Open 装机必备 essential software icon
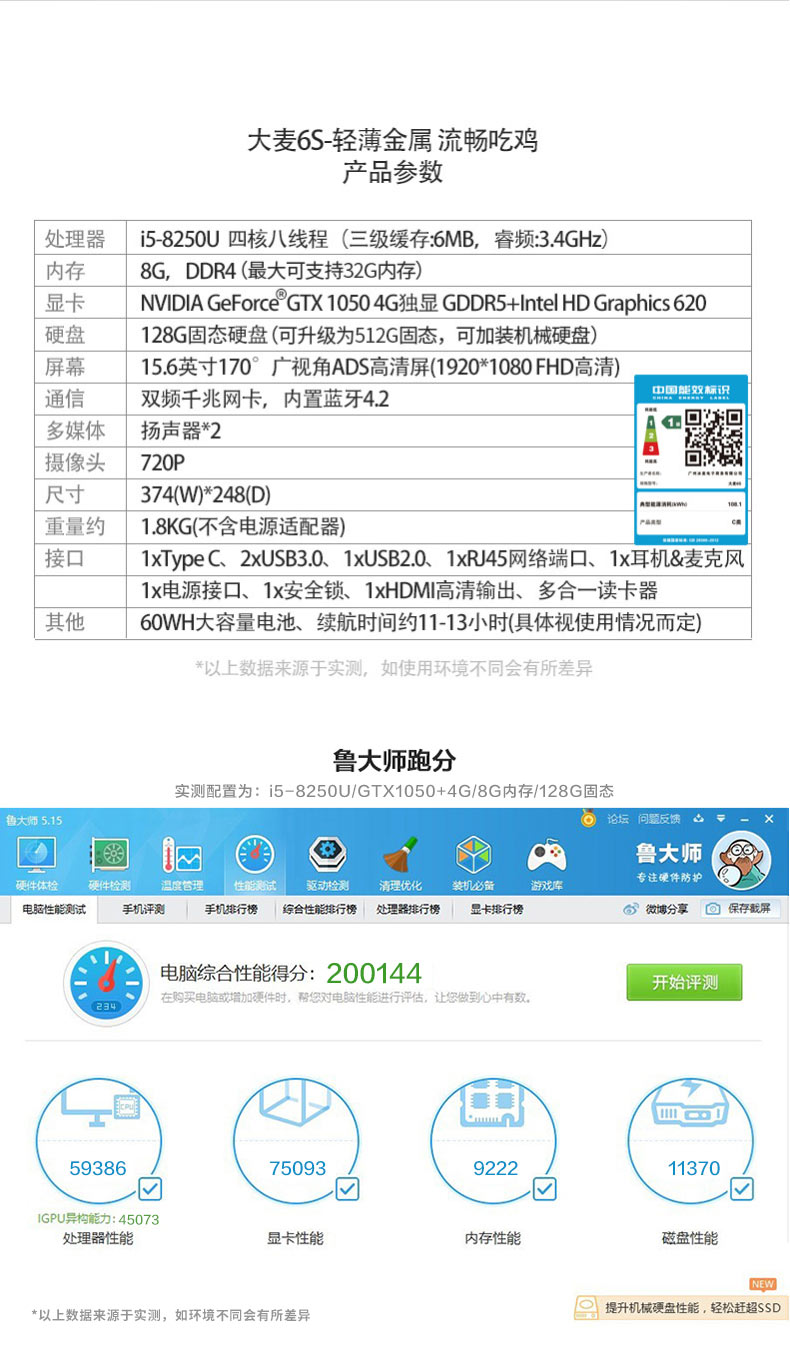The image size is (790, 1358). point(474,863)
